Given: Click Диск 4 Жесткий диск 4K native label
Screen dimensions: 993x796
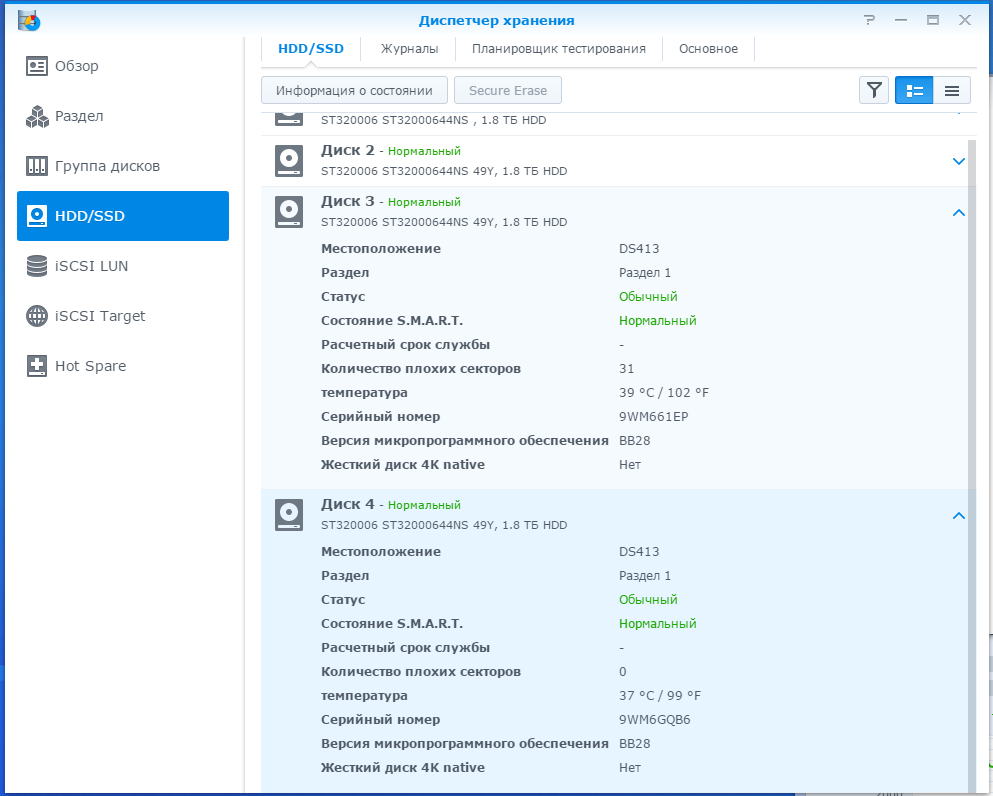Looking at the screenshot, I should pyautogui.click(x=403, y=768).
